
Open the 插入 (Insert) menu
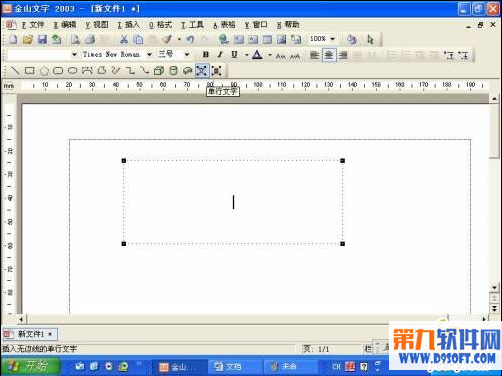pyautogui.click(x=128, y=25)
